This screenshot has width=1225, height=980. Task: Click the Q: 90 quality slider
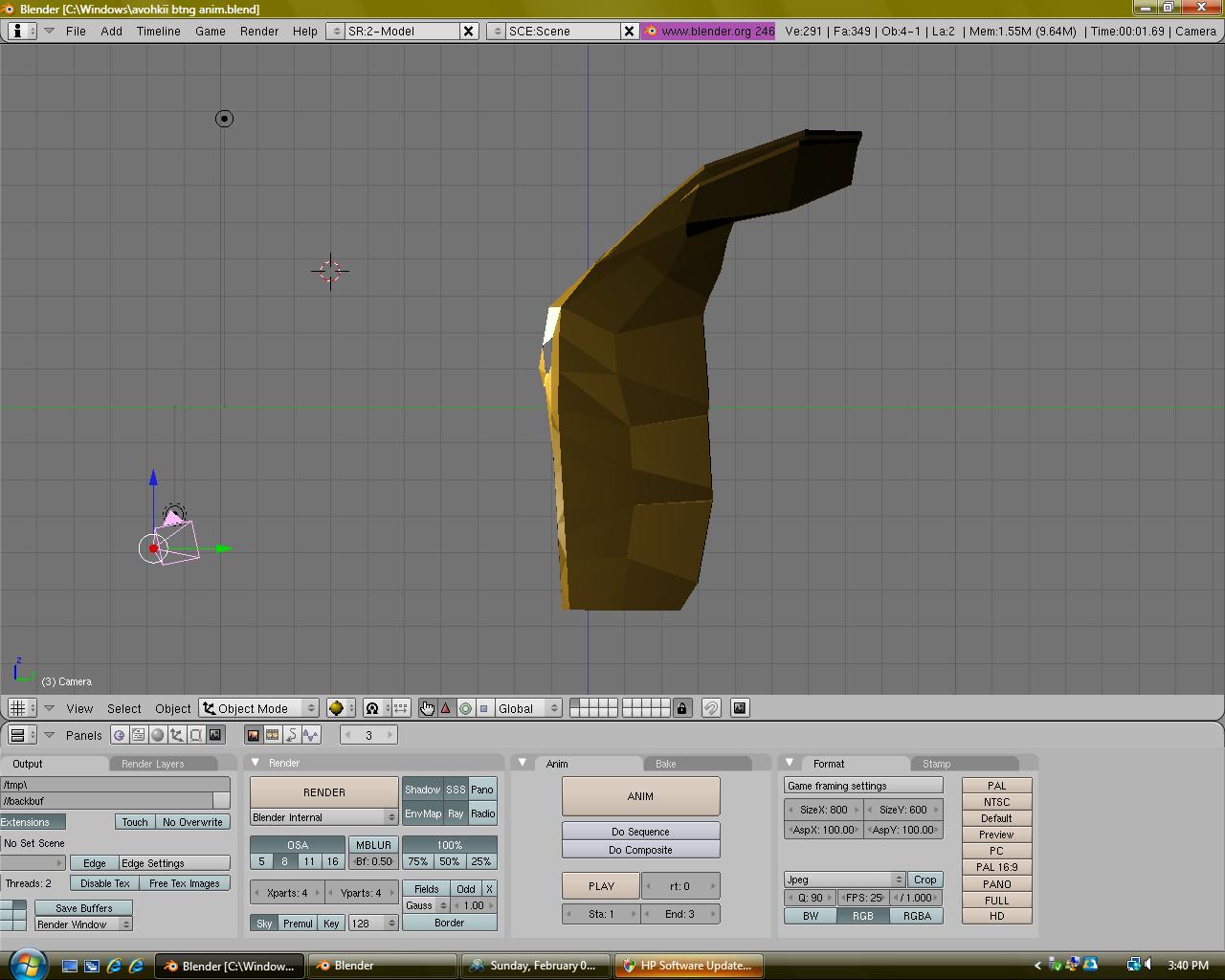point(810,898)
